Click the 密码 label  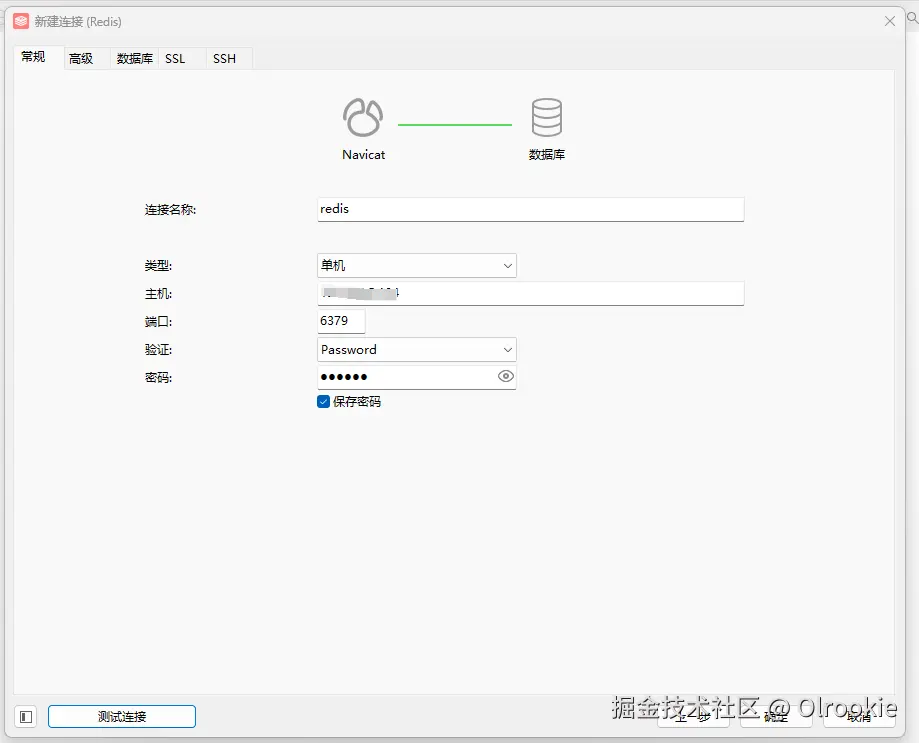point(158,377)
